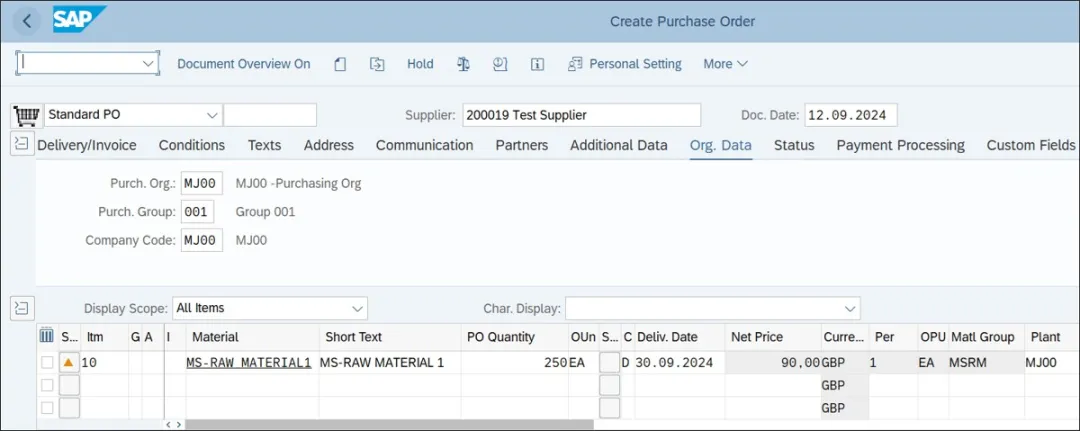Viewport: 1080px width, 431px height.
Task: Click the PO Quantity column header
Action: (515, 337)
